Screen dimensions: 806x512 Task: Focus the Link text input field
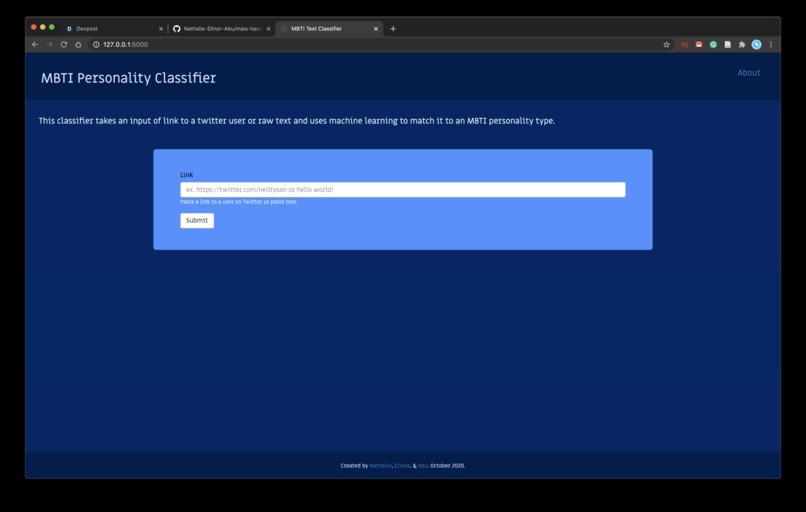point(402,190)
